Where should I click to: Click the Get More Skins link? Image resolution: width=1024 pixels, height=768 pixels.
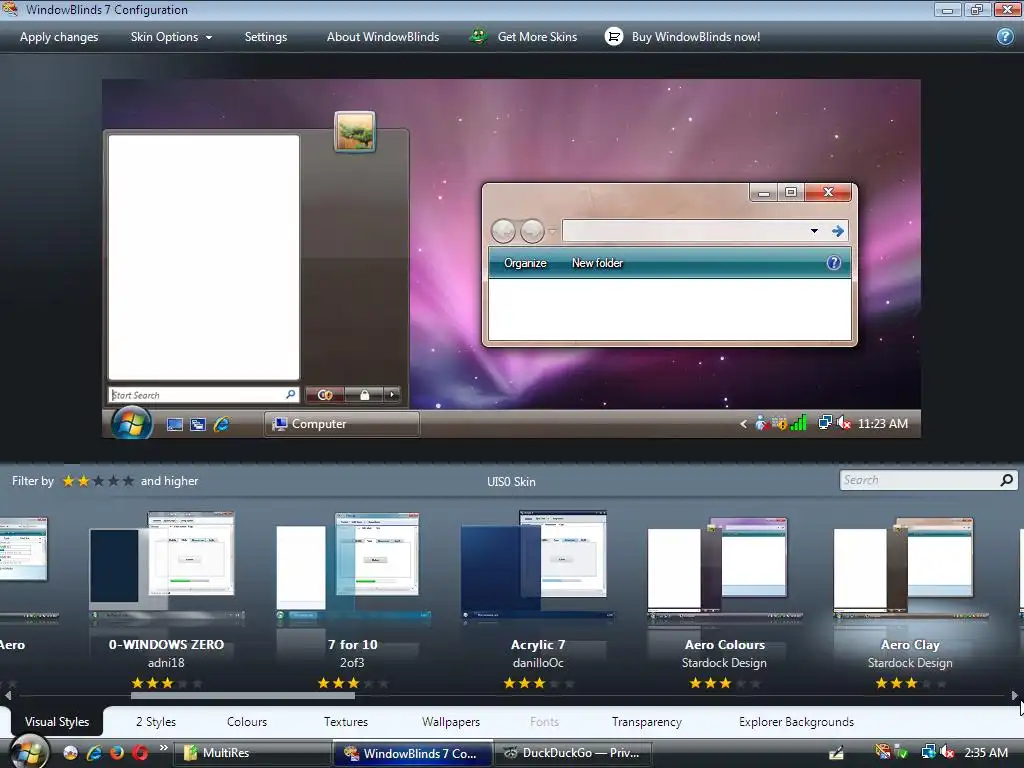coord(537,37)
